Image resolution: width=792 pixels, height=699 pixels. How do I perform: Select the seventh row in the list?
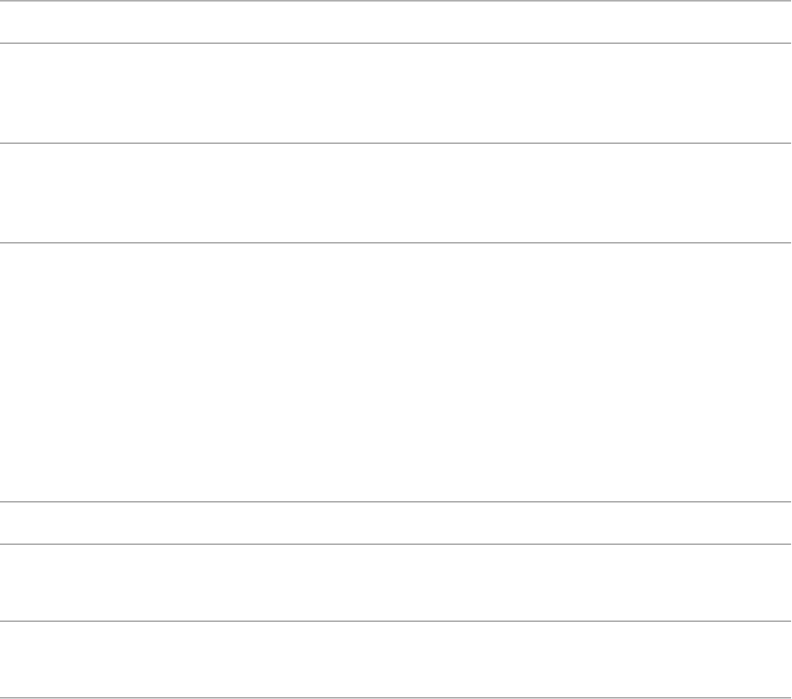click(395, 660)
